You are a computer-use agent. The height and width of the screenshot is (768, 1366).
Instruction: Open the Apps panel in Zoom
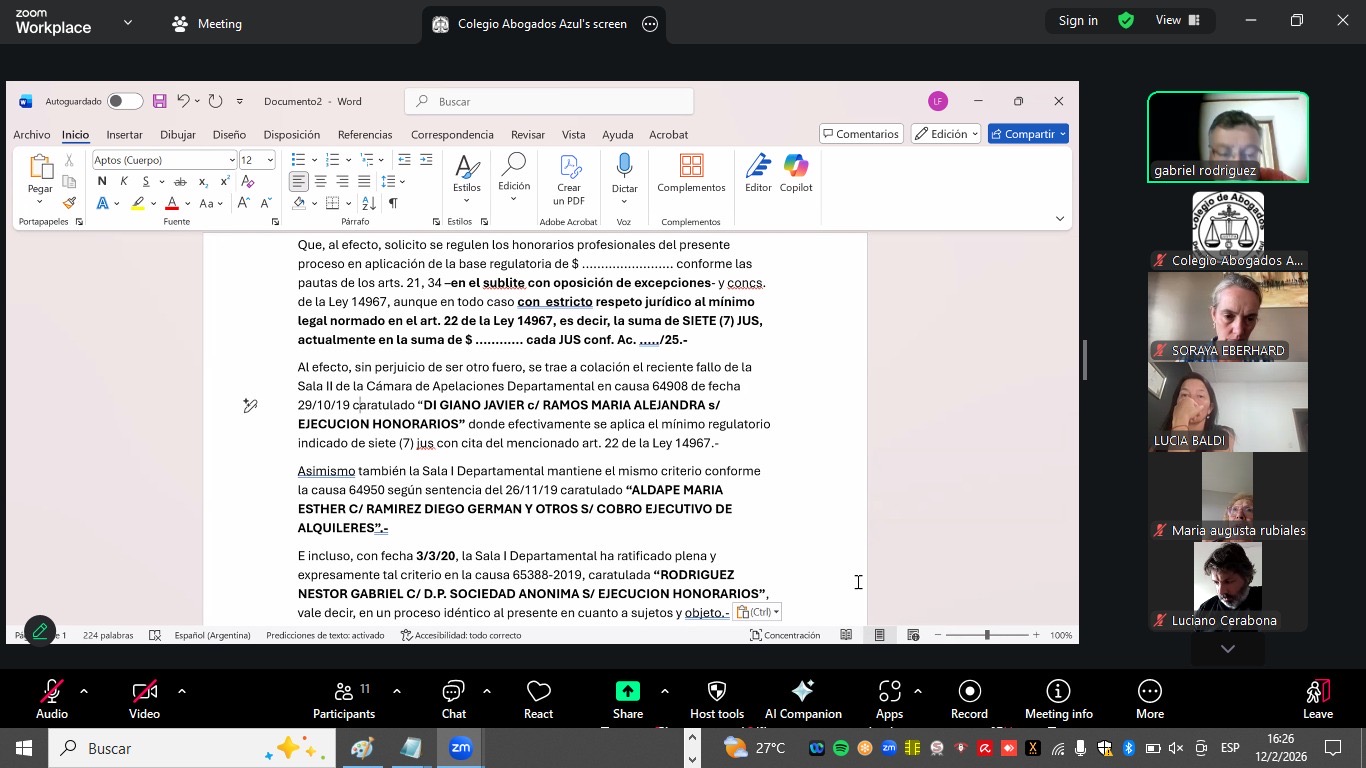click(889, 693)
